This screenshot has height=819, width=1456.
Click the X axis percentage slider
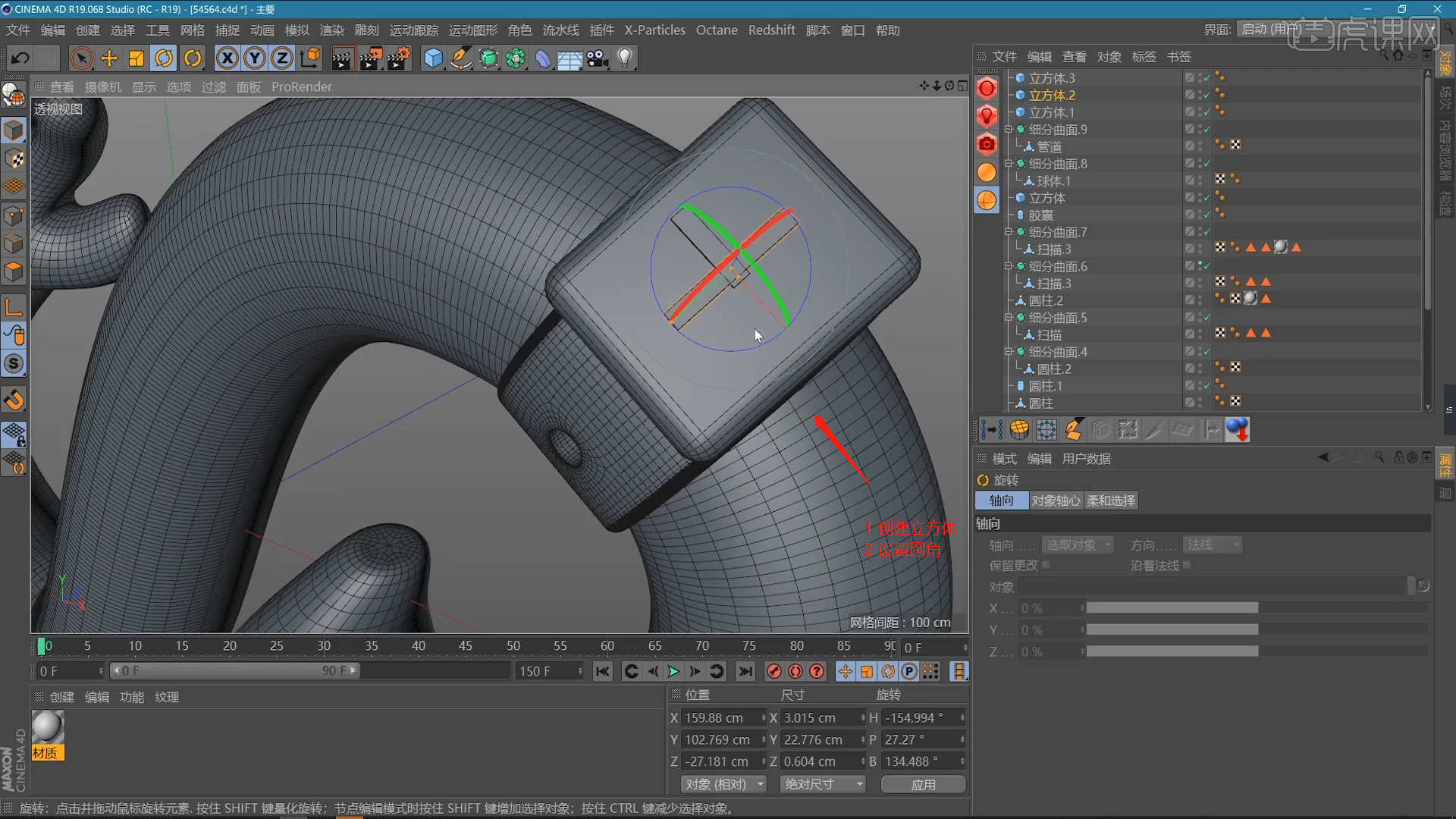(x=1172, y=608)
